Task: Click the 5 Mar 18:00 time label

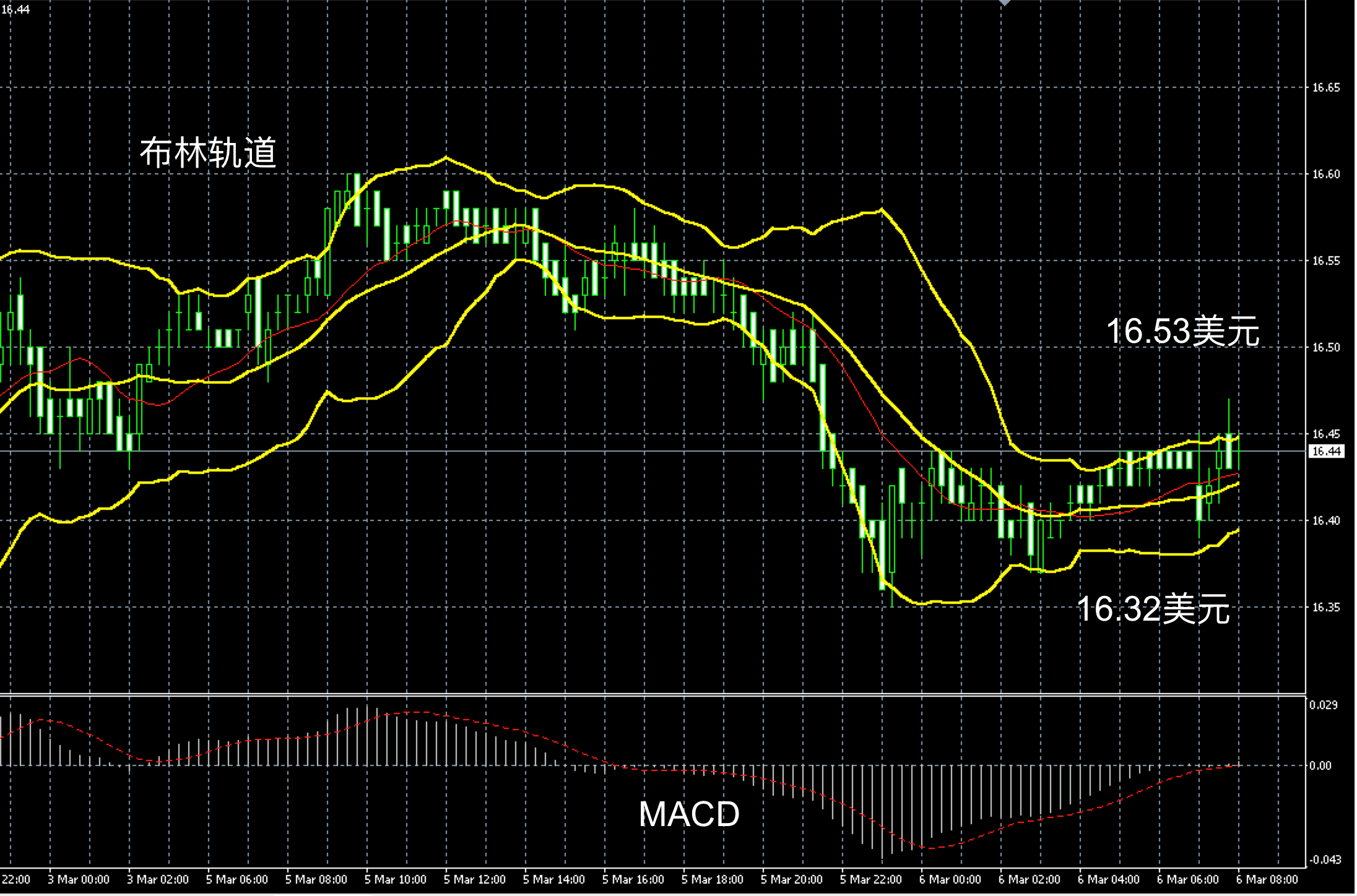Action: tap(713, 879)
